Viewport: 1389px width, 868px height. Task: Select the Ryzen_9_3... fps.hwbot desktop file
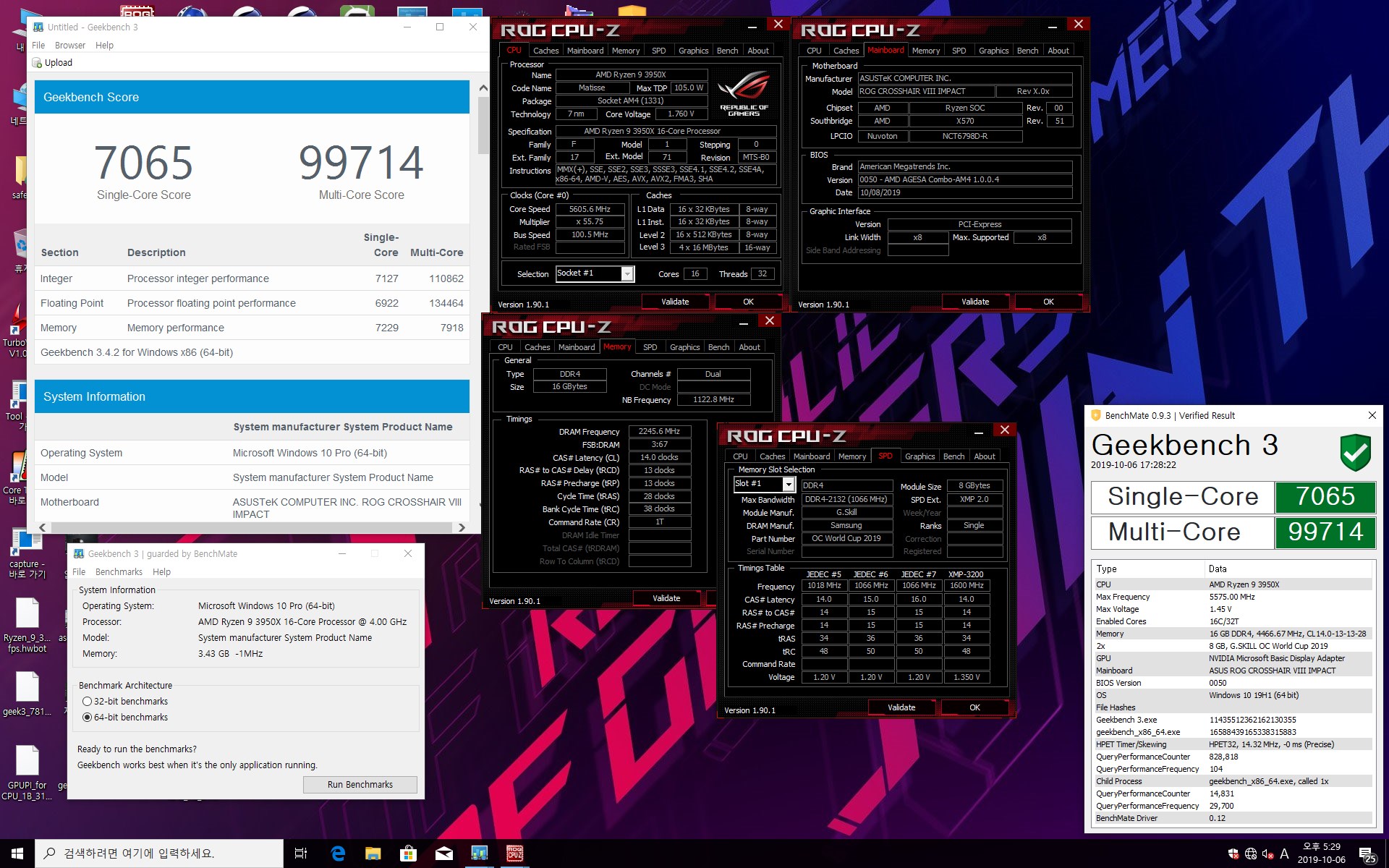point(27,626)
